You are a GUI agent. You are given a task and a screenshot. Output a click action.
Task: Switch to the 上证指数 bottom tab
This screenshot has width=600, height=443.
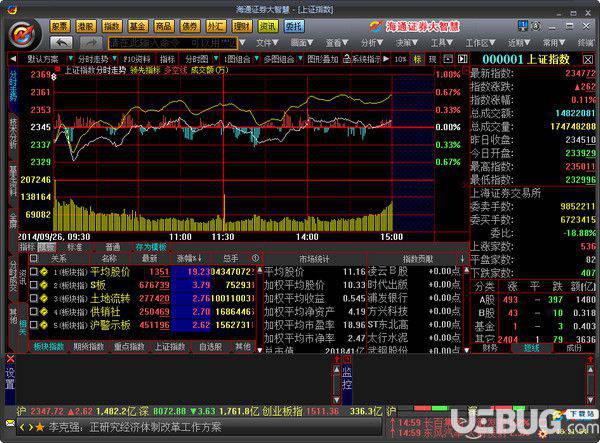coord(170,347)
